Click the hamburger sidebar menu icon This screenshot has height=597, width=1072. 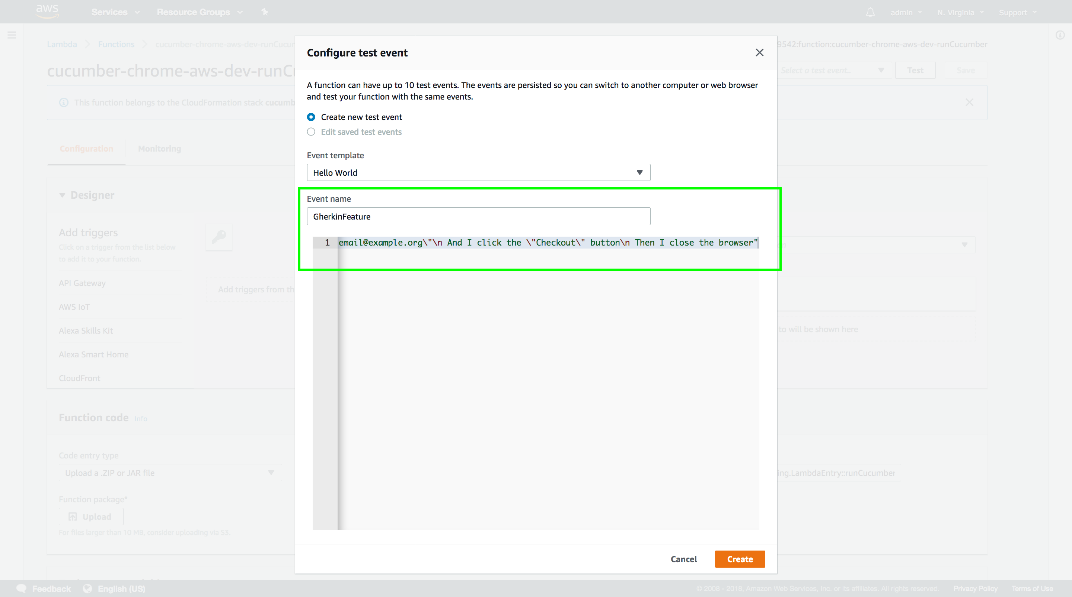coord(12,35)
